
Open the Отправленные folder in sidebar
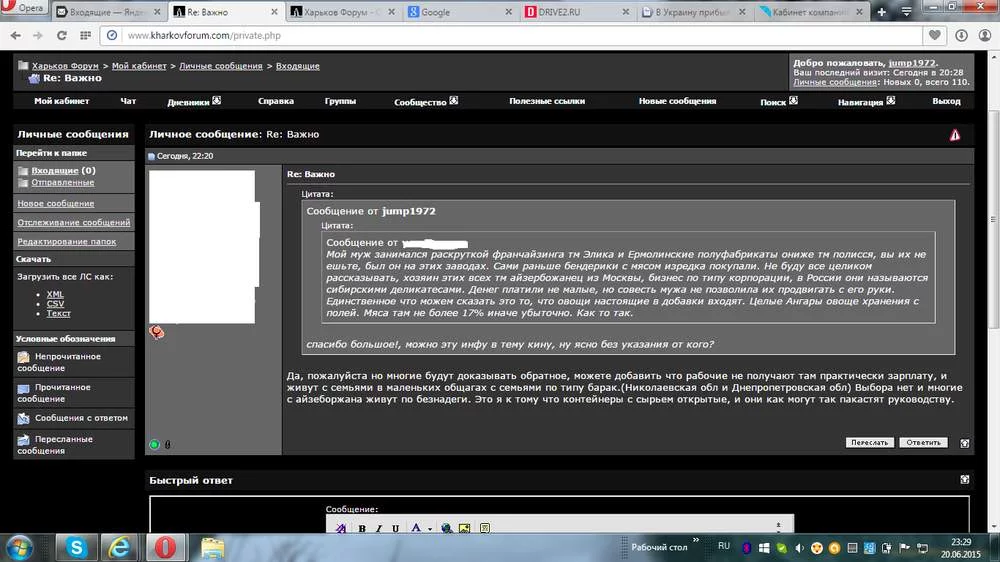click(x=62, y=182)
